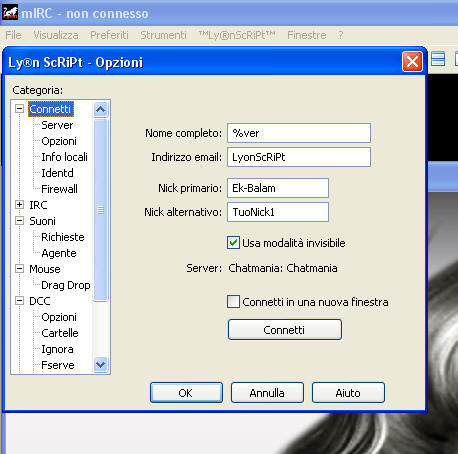This screenshot has height=454, width=458.
Task: Click the tile windows icon beside dialog
Action: [438, 60]
